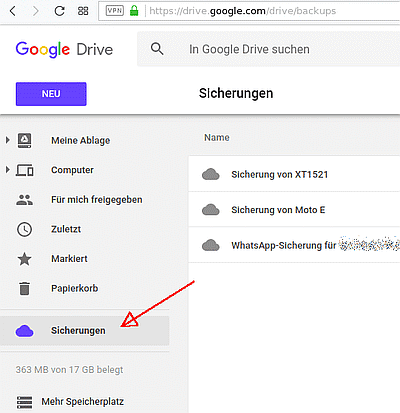The height and width of the screenshot is (413, 400).
Task: Click the purple cloud Sicherungen icon
Action: click(x=25, y=331)
